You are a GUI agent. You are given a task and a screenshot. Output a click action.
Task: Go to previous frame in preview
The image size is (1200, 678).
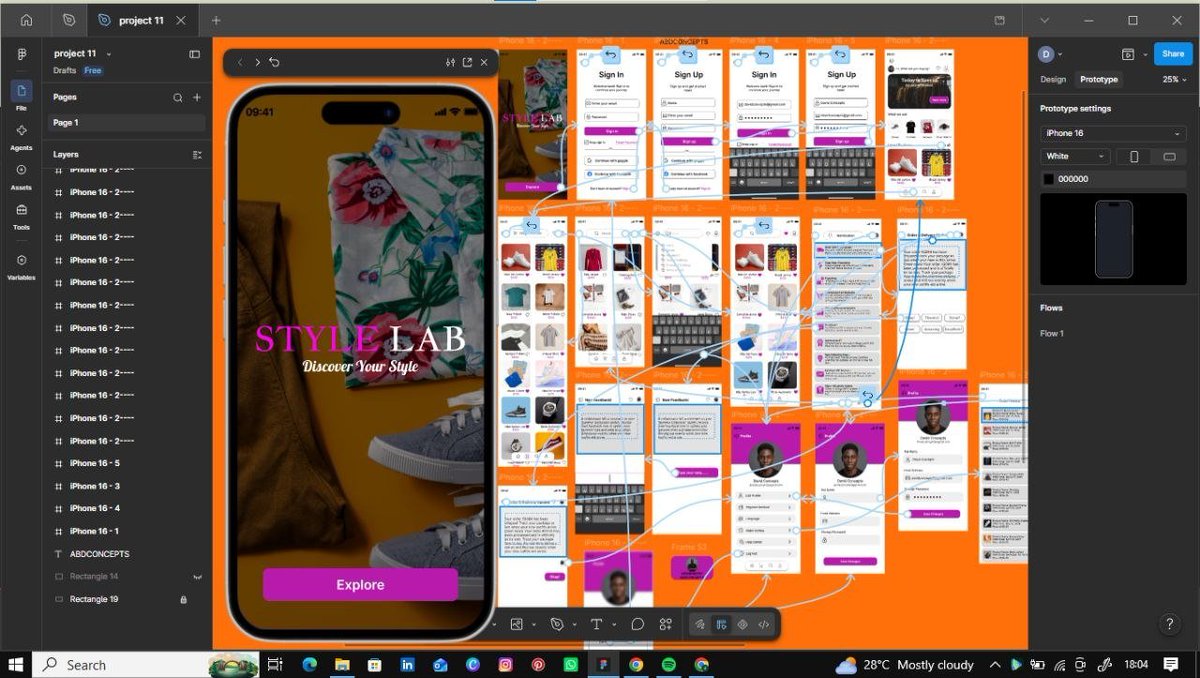point(240,62)
